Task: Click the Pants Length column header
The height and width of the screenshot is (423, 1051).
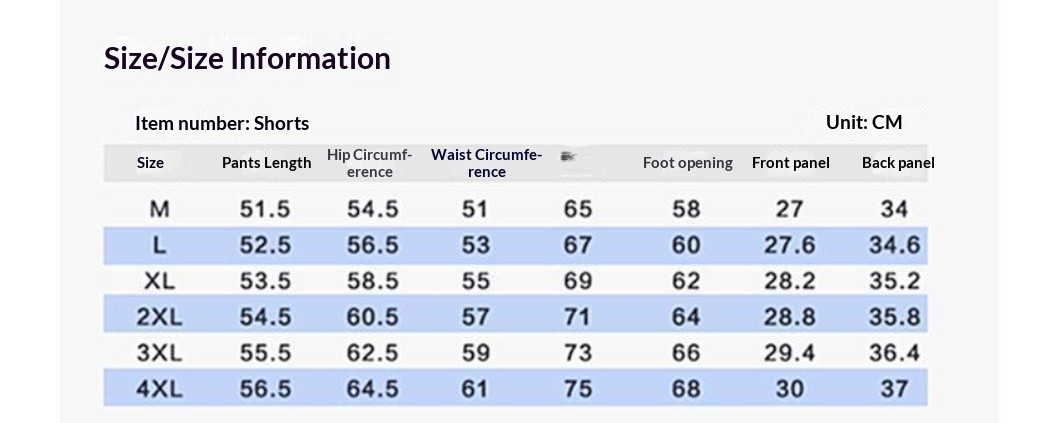Action: [x=266, y=163]
